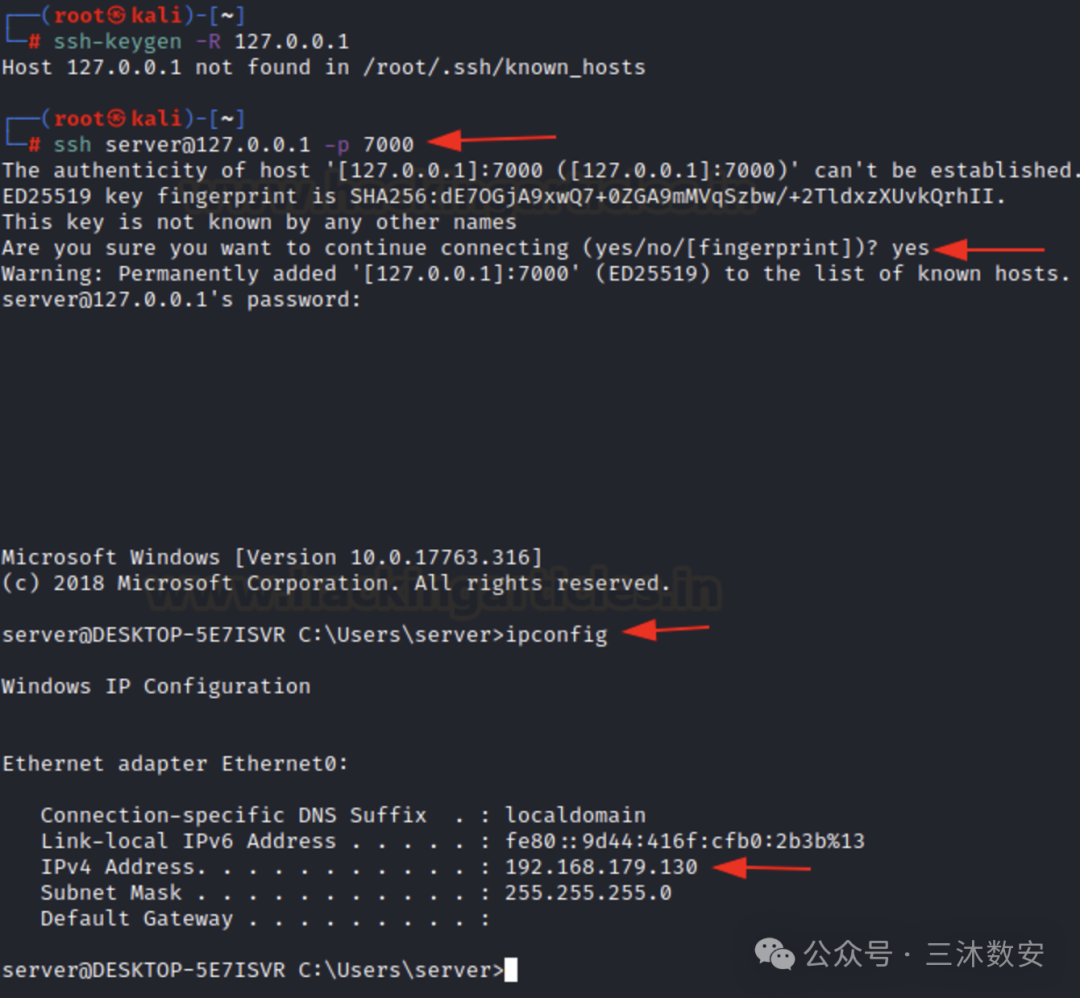The width and height of the screenshot is (1080, 998).
Task: Click the terminal cursor block at prompt
Action: tap(510, 970)
